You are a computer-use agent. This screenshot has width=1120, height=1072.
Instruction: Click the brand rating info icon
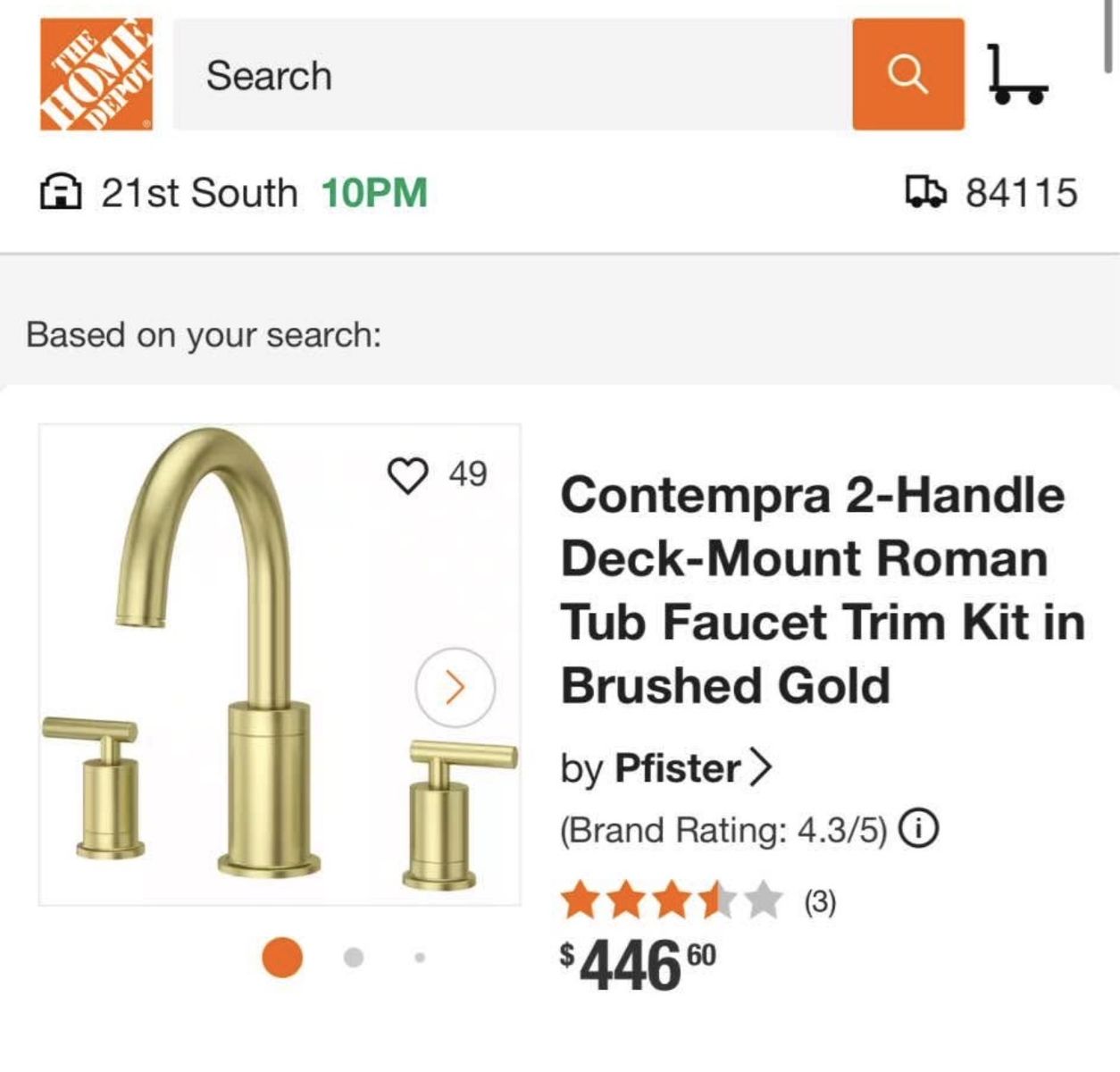tap(917, 829)
